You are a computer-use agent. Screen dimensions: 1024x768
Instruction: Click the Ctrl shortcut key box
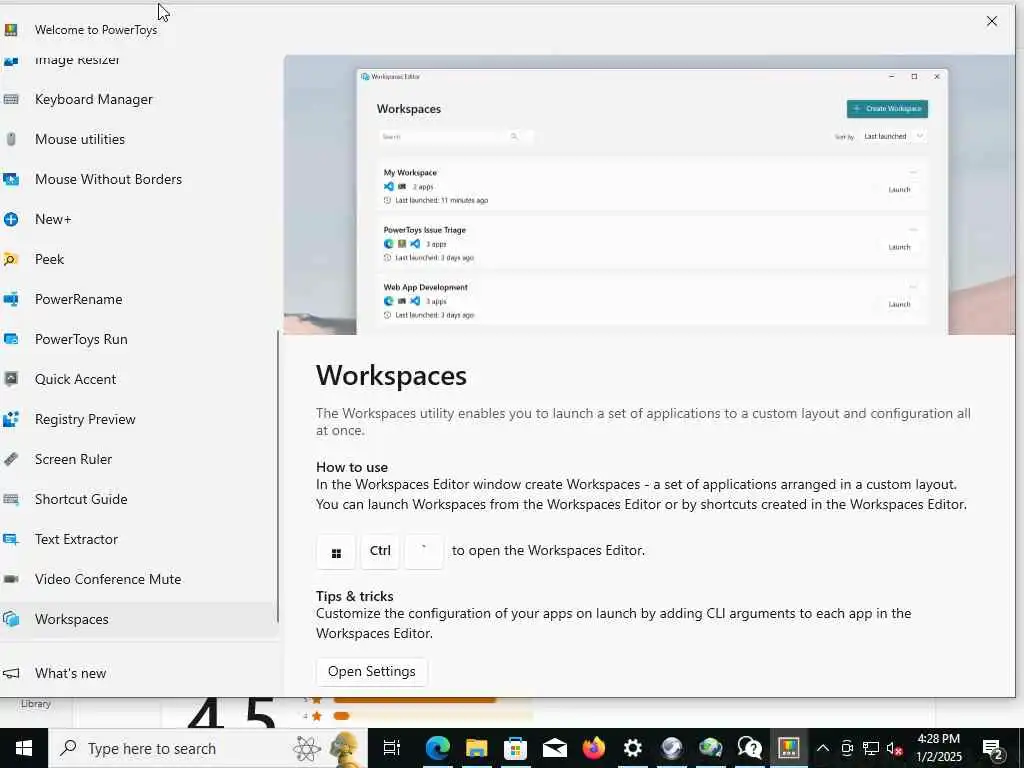pos(380,551)
